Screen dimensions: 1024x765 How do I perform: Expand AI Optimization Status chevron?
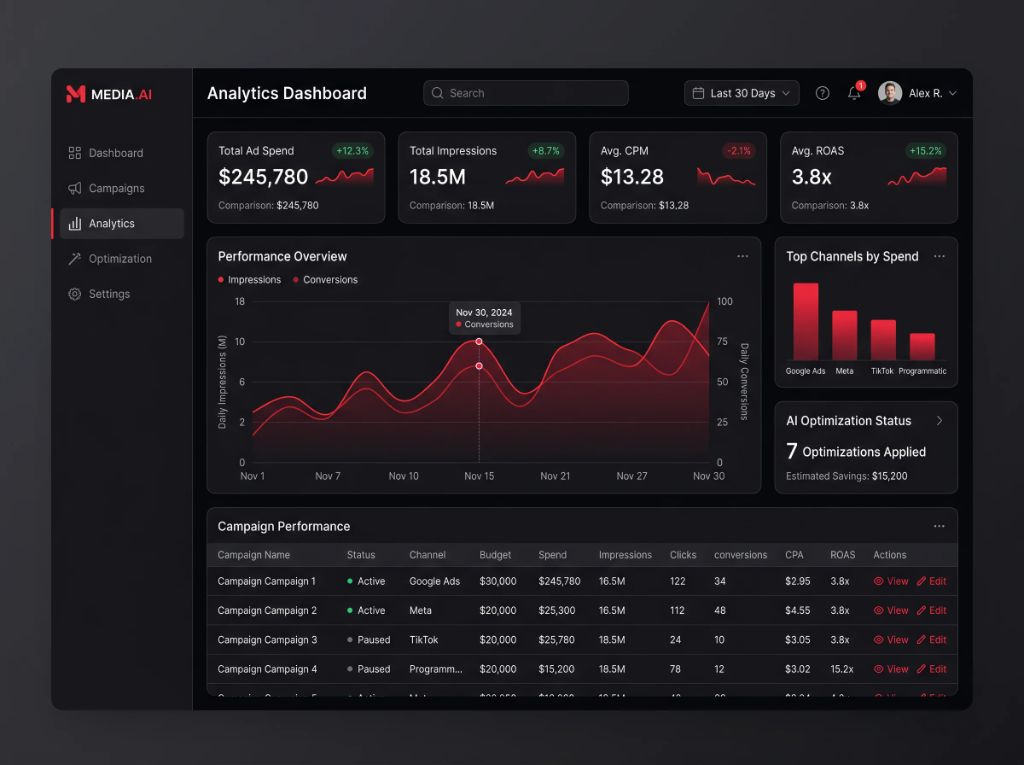[940, 421]
